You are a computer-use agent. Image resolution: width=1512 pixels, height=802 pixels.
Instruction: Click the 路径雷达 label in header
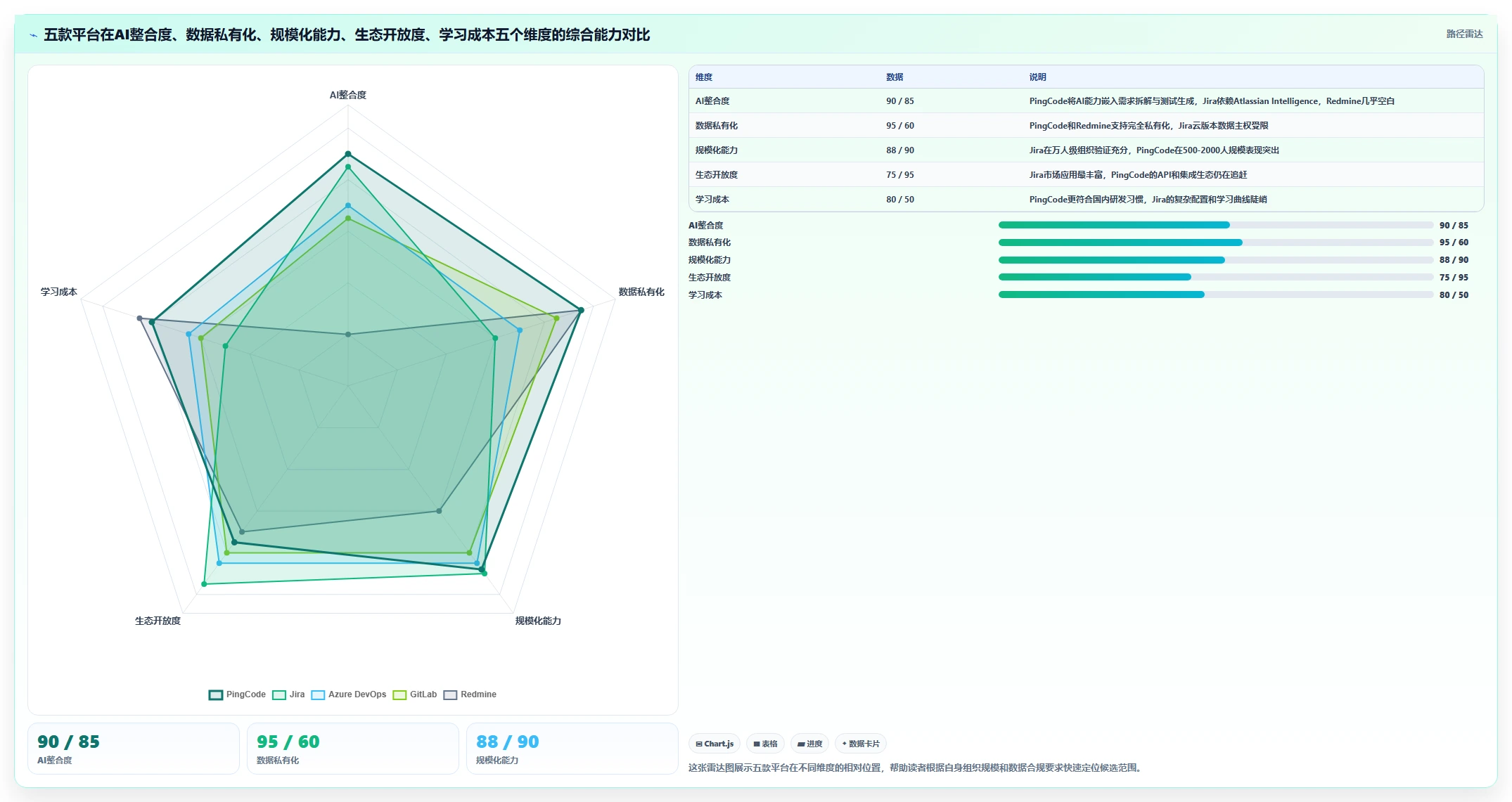[x=1464, y=34]
